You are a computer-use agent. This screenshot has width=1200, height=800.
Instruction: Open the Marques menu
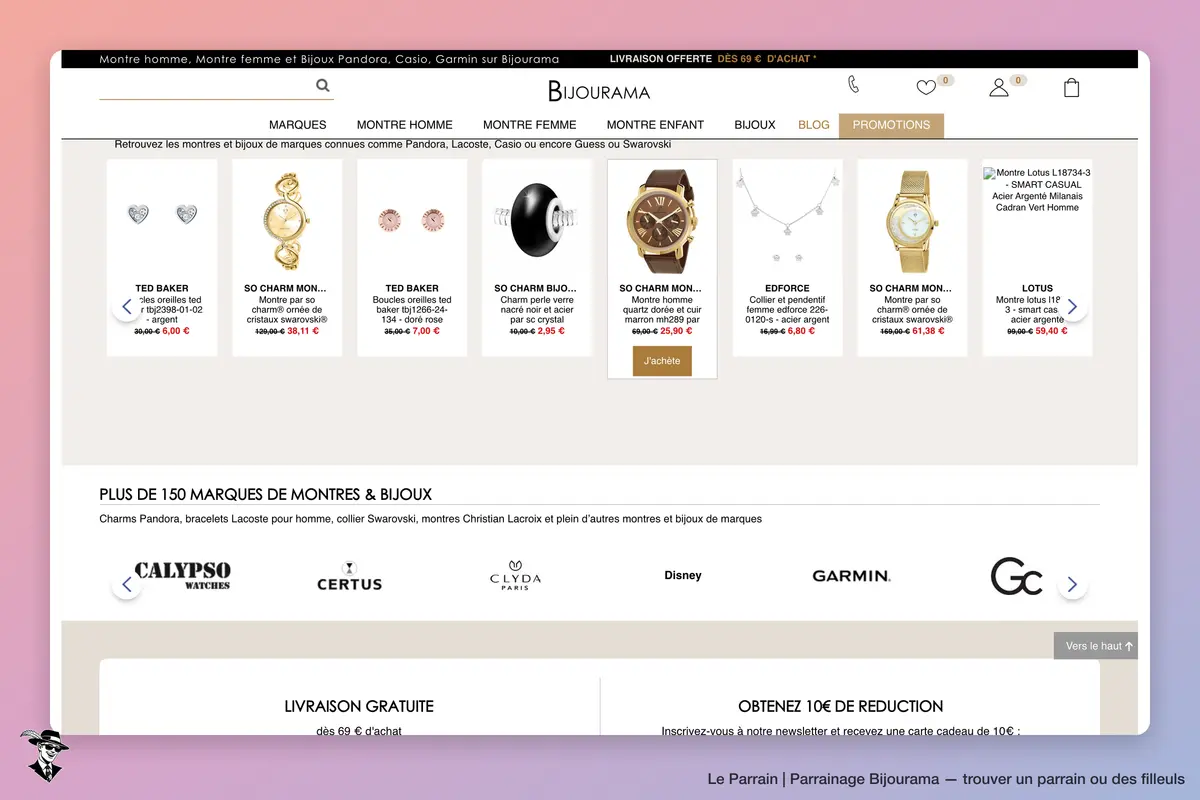(x=298, y=125)
